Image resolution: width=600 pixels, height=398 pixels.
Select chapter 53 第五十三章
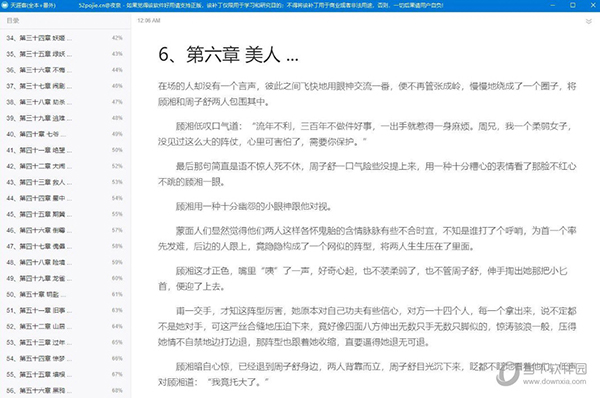[x=65, y=343]
